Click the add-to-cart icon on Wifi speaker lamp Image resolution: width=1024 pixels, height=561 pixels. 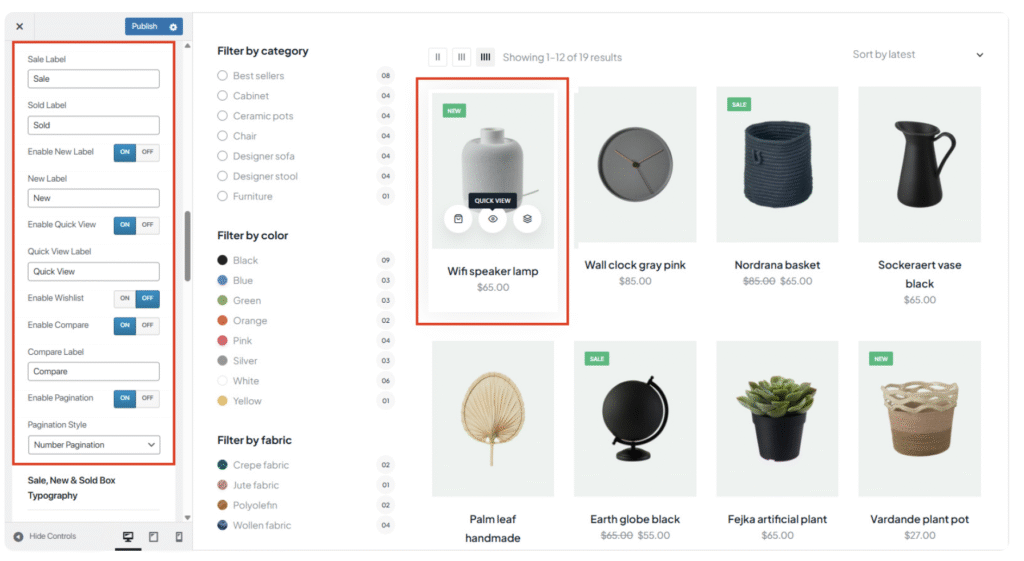click(458, 219)
